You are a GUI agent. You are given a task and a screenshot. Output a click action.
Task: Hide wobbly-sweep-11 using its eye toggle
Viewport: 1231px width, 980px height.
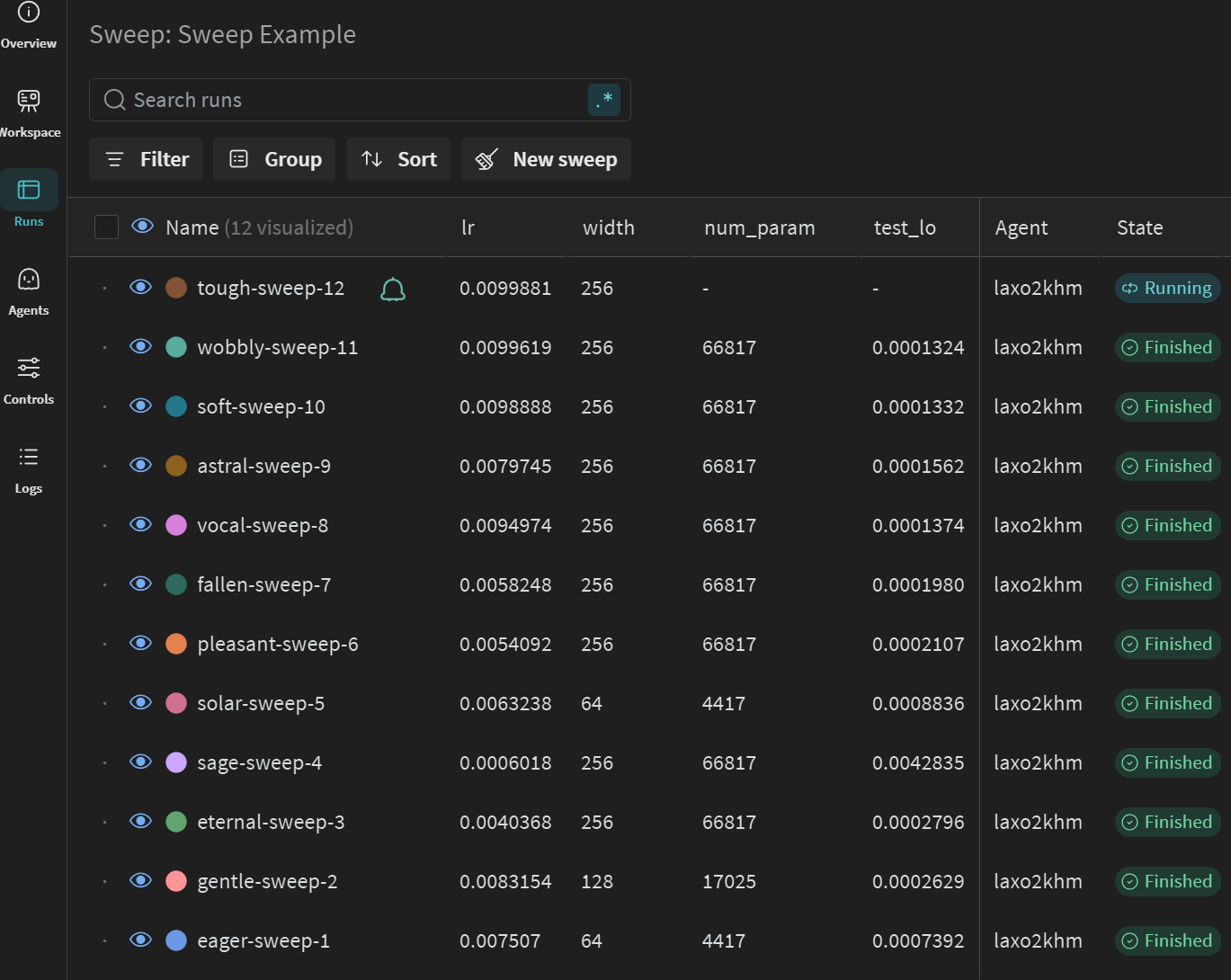140,347
